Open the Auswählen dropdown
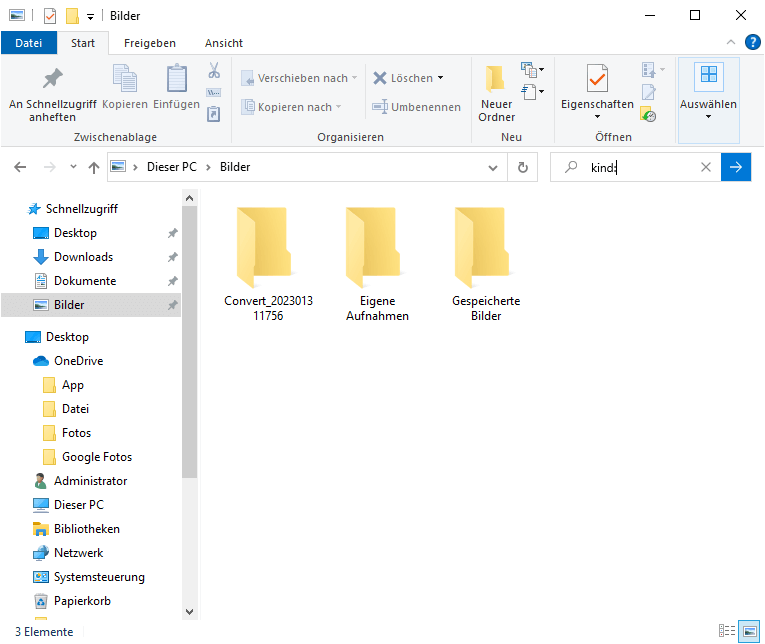This screenshot has height=644, width=765. (708, 92)
